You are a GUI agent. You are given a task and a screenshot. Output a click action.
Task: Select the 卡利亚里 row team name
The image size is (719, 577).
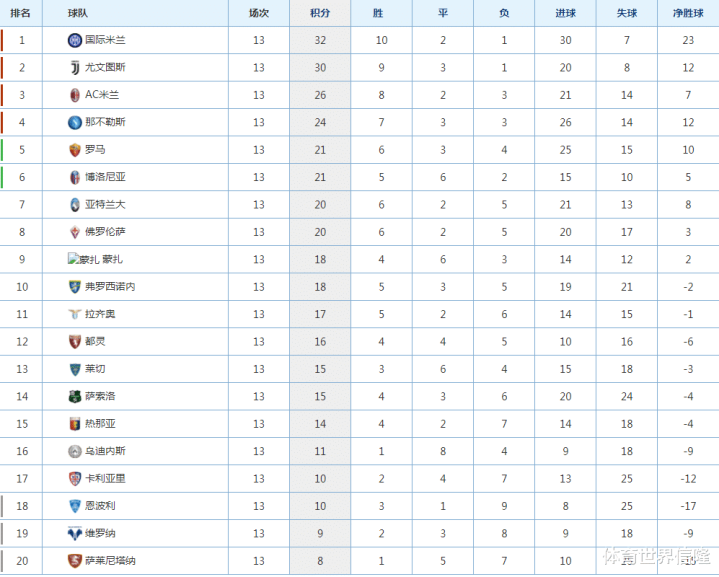[105, 478]
